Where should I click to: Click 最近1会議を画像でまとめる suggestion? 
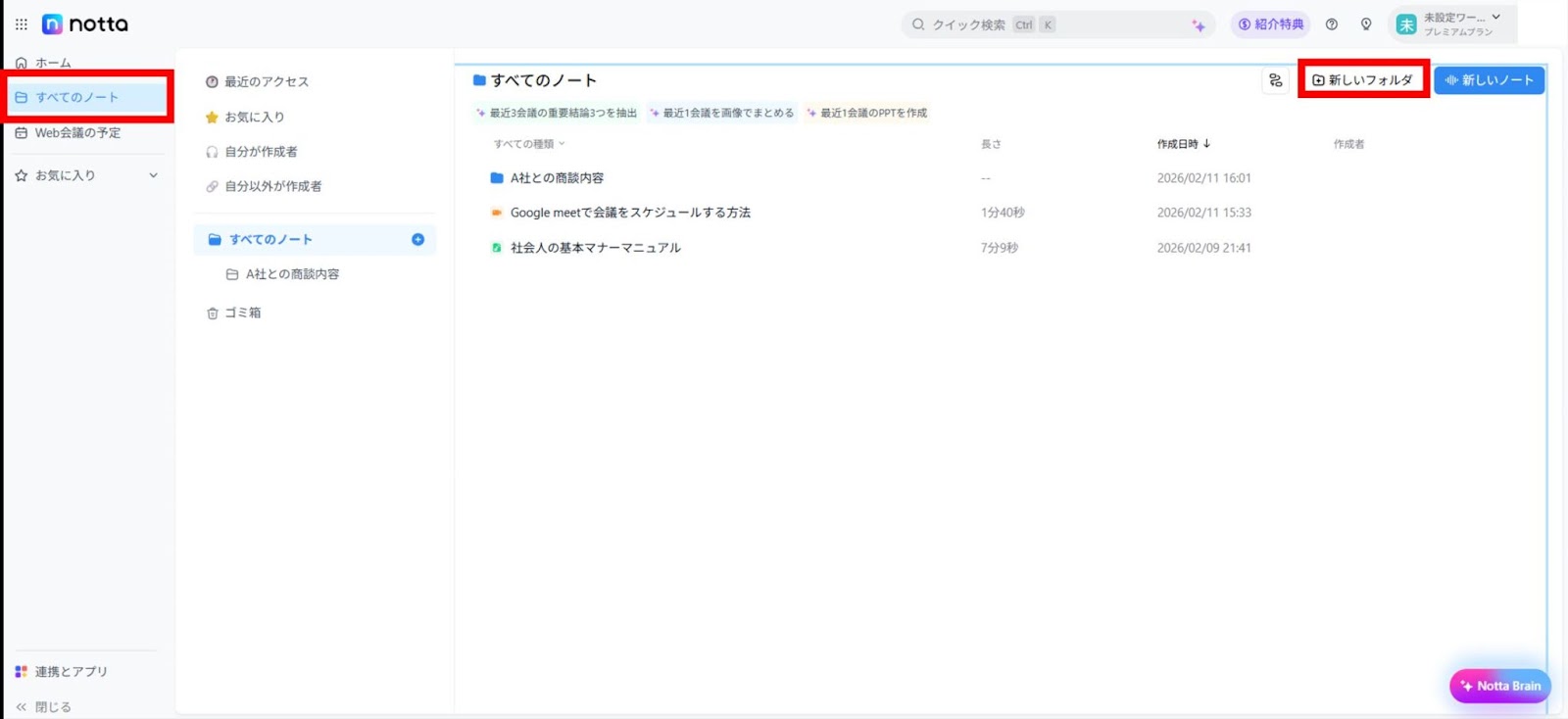pyautogui.click(x=722, y=113)
